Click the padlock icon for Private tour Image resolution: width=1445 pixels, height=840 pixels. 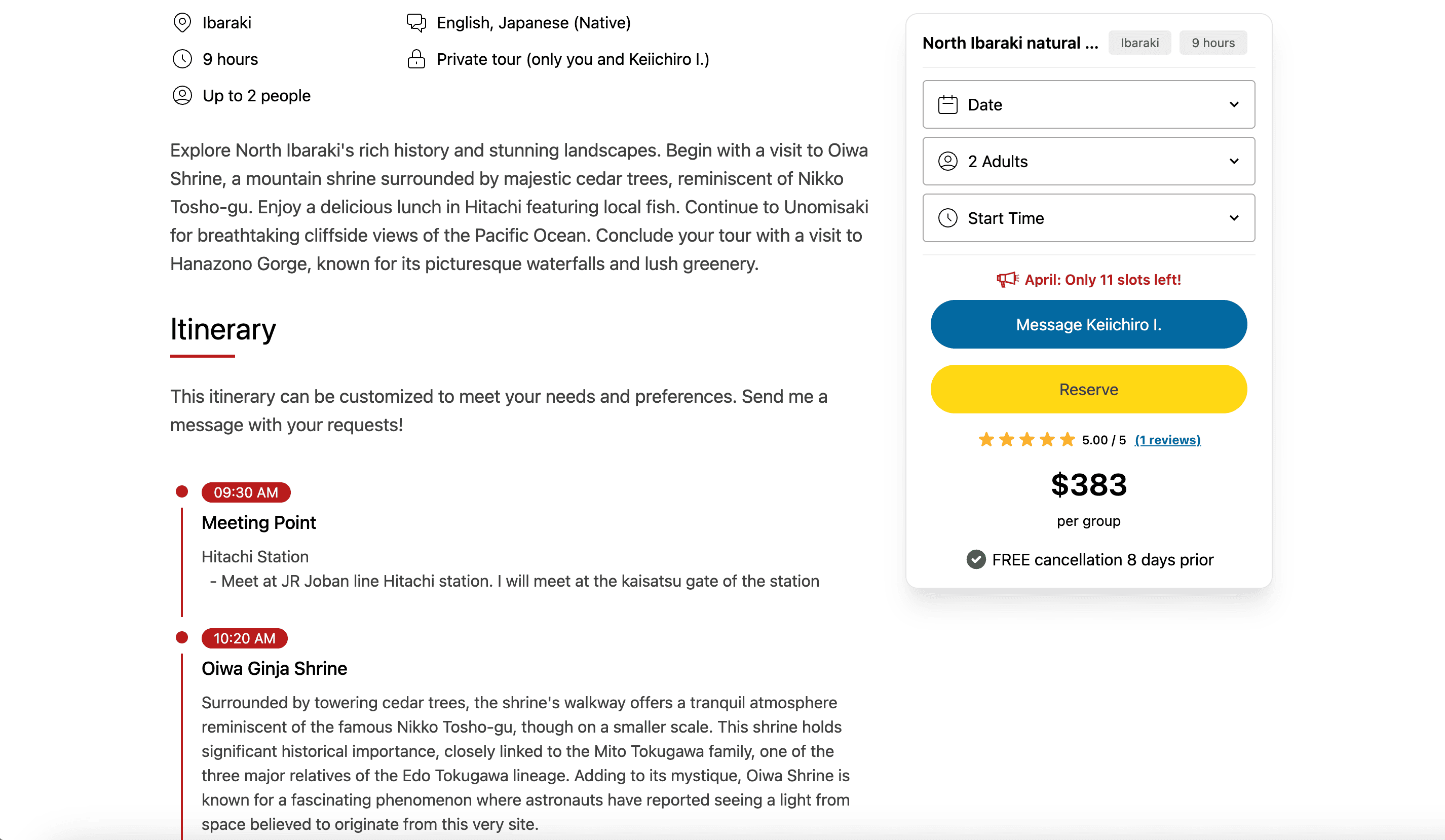point(416,59)
